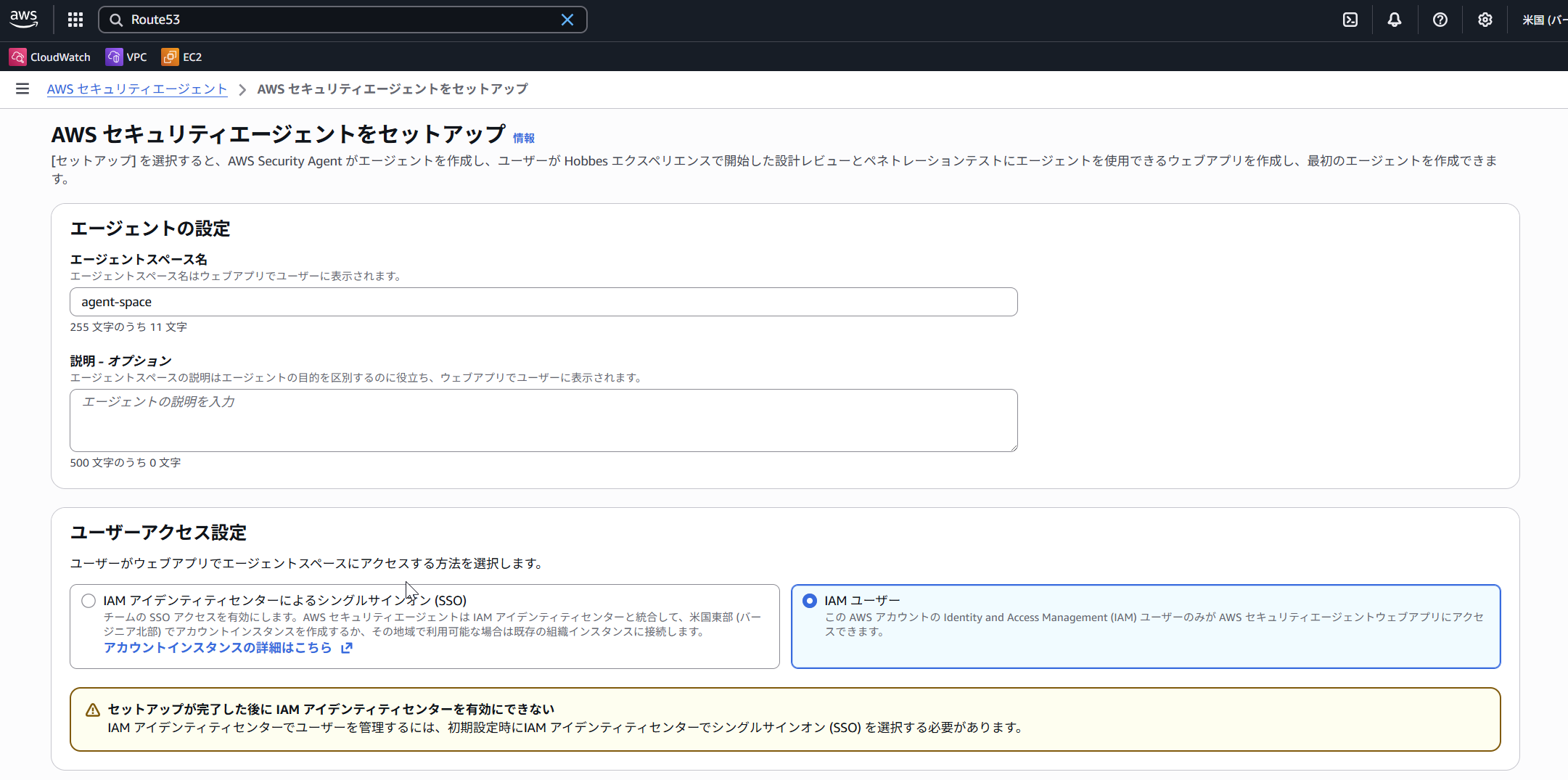
Task: Open the services grid menu
Action: (75, 20)
